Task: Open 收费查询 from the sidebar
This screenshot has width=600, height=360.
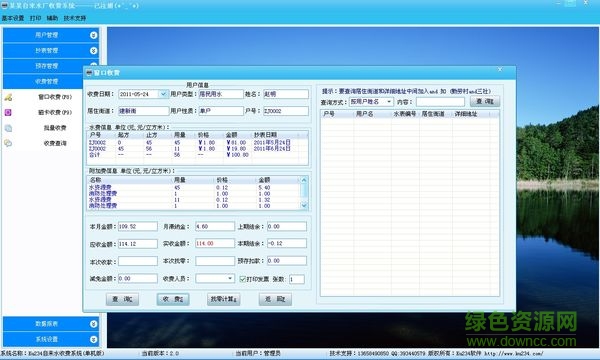Action: (55, 143)
